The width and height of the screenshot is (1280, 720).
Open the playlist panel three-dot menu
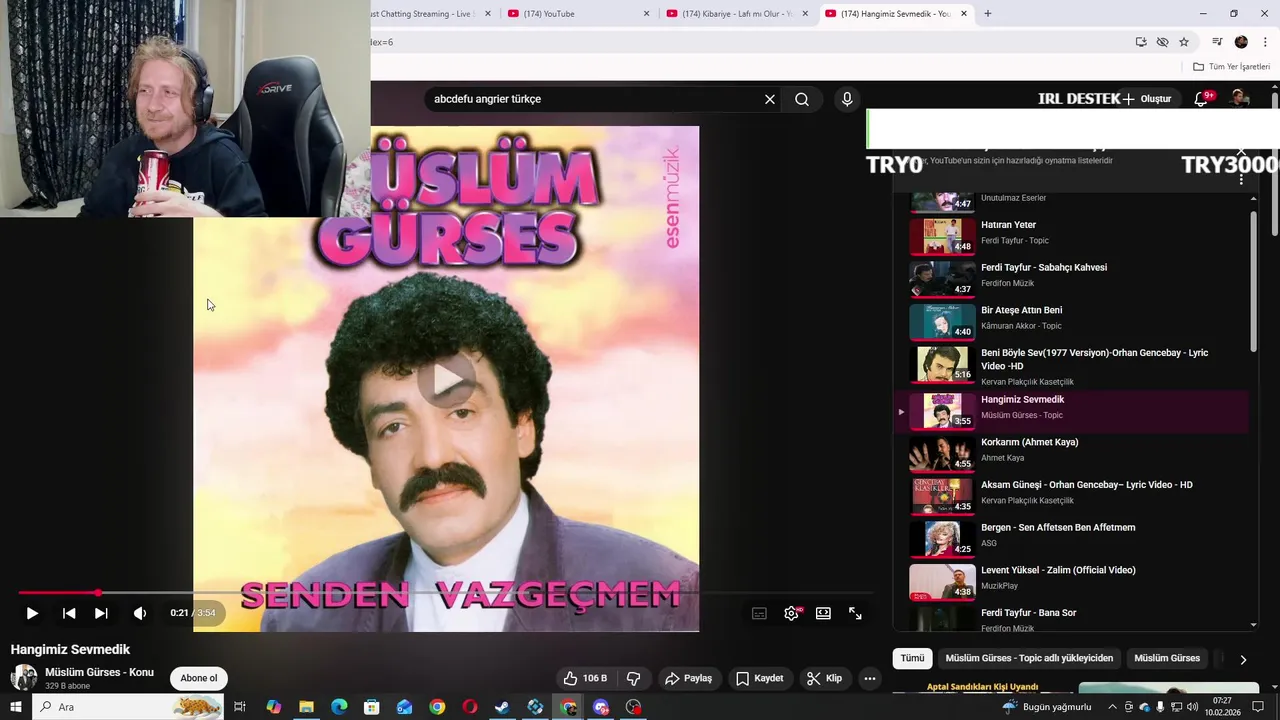[x=1241, y=178]
